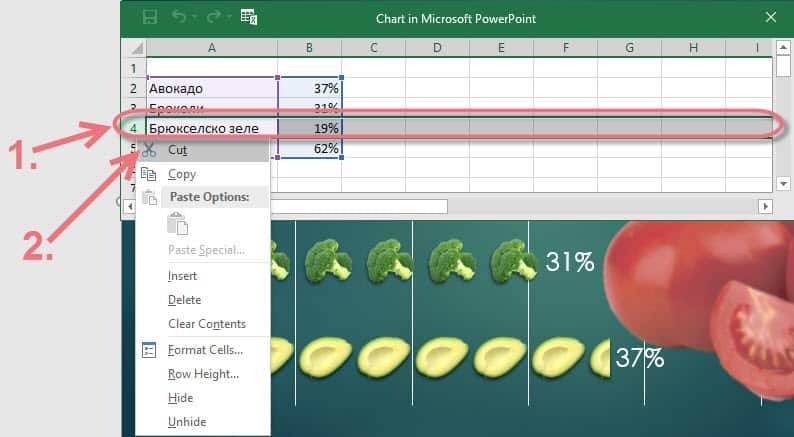Select column E header
Image resolution: width=794 pixels, height=437 pixels.
(x=501, y=48)
